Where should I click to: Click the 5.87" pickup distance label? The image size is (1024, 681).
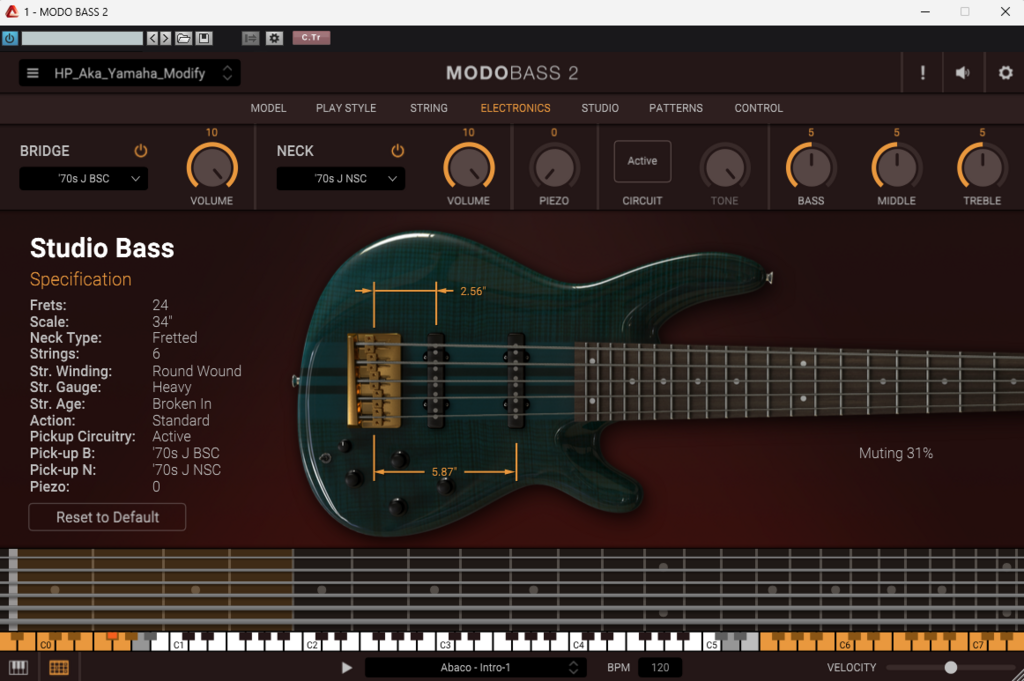pyautogui.click(x=444, y=472)
